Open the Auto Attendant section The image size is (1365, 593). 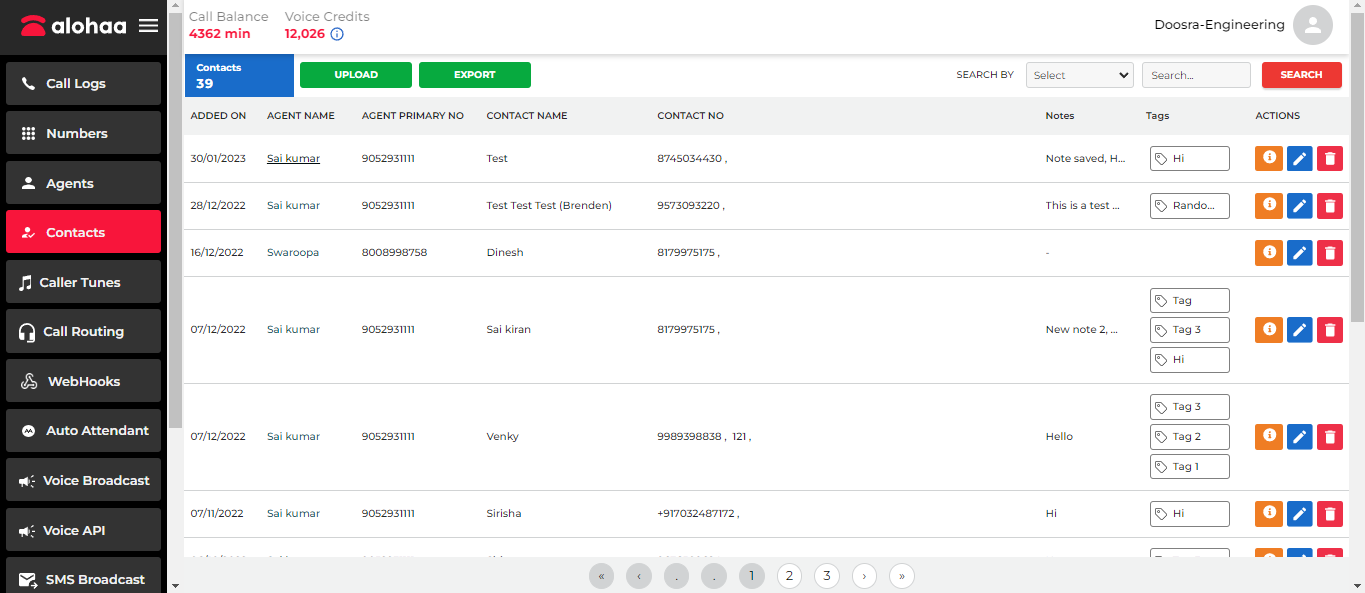tap(83, 430)
